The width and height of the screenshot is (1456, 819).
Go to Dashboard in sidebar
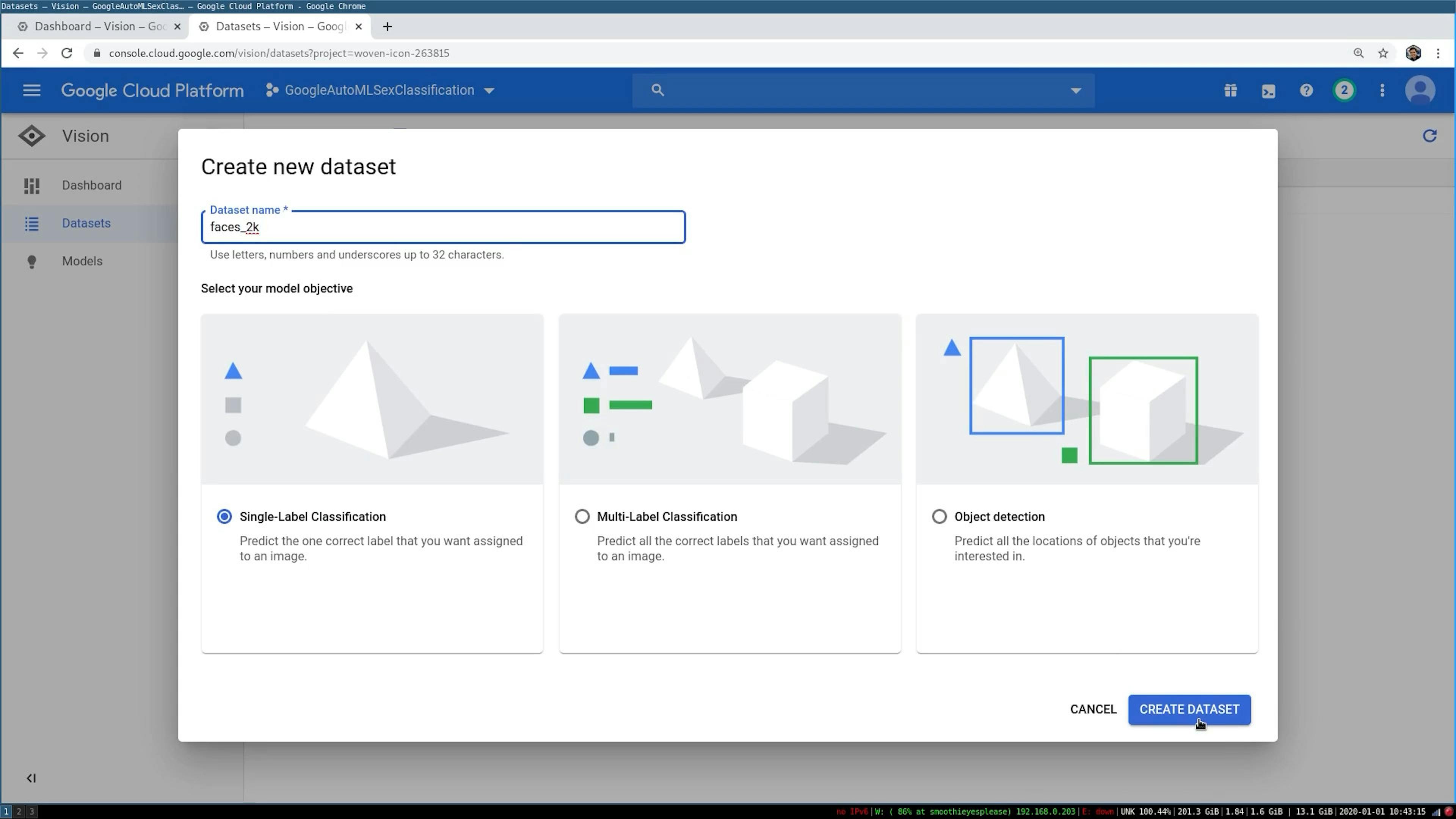91,185
